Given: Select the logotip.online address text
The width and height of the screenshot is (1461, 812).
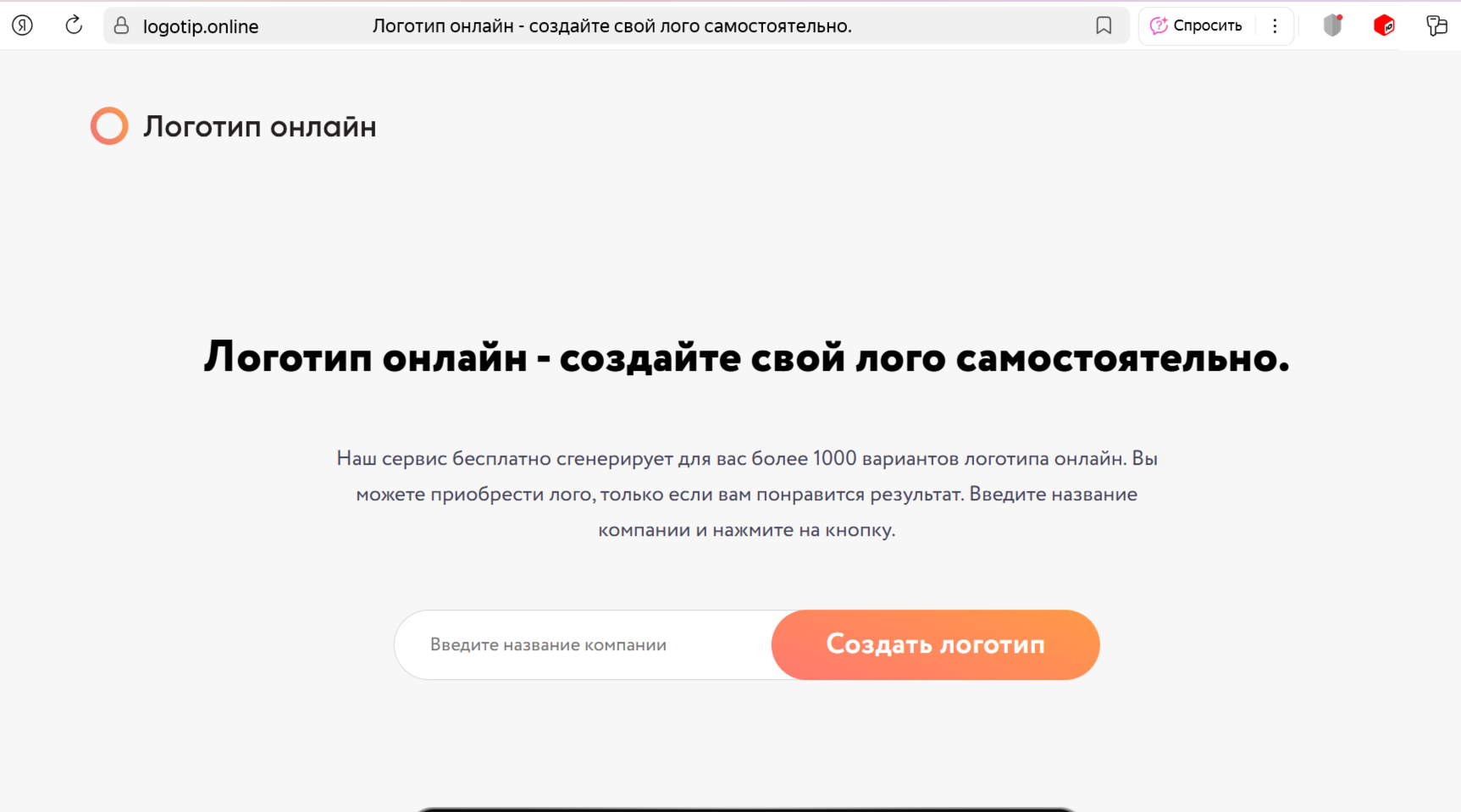Looking at the screenshot, I should (x=201, y=26).
